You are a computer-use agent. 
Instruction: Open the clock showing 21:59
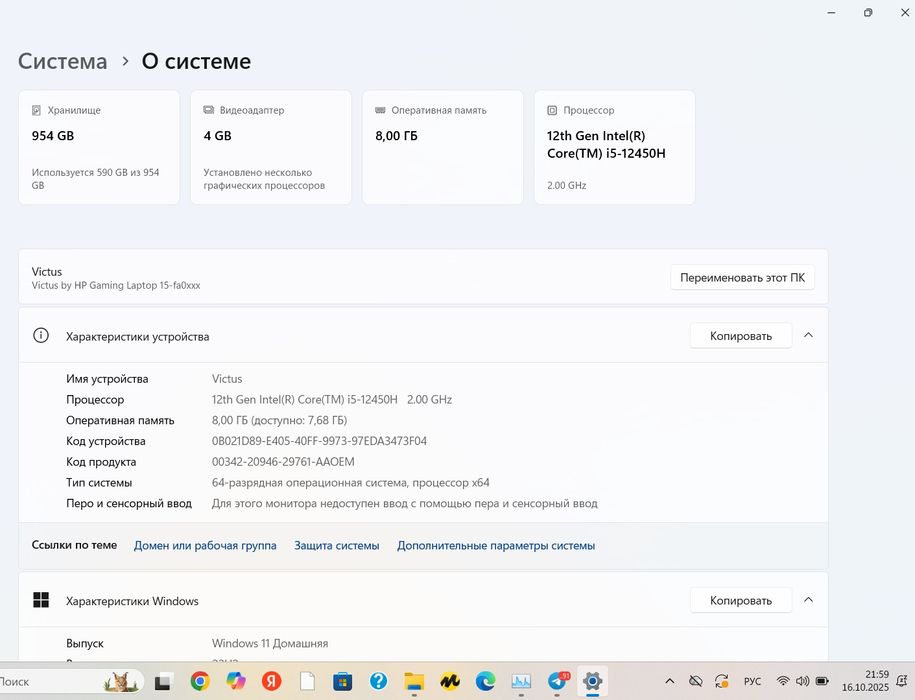pos(865,681)
